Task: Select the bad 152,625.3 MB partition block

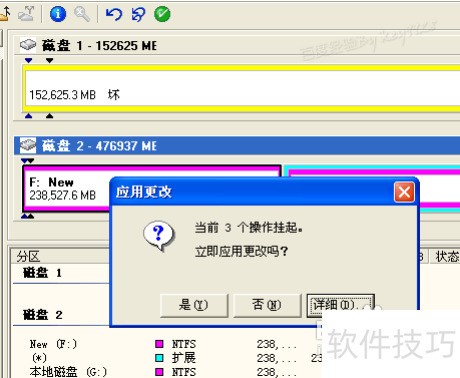Action: tap(242, 88)
